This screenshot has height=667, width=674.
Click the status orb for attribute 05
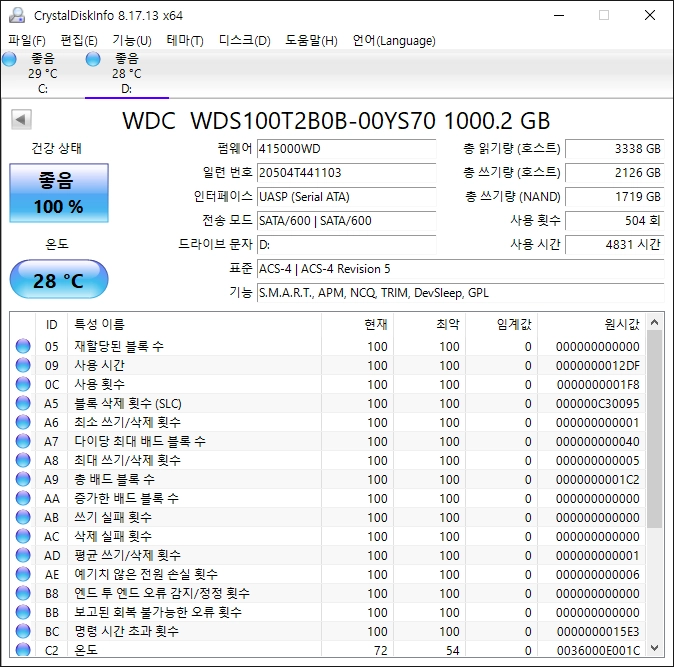click(x=23, y=346)
